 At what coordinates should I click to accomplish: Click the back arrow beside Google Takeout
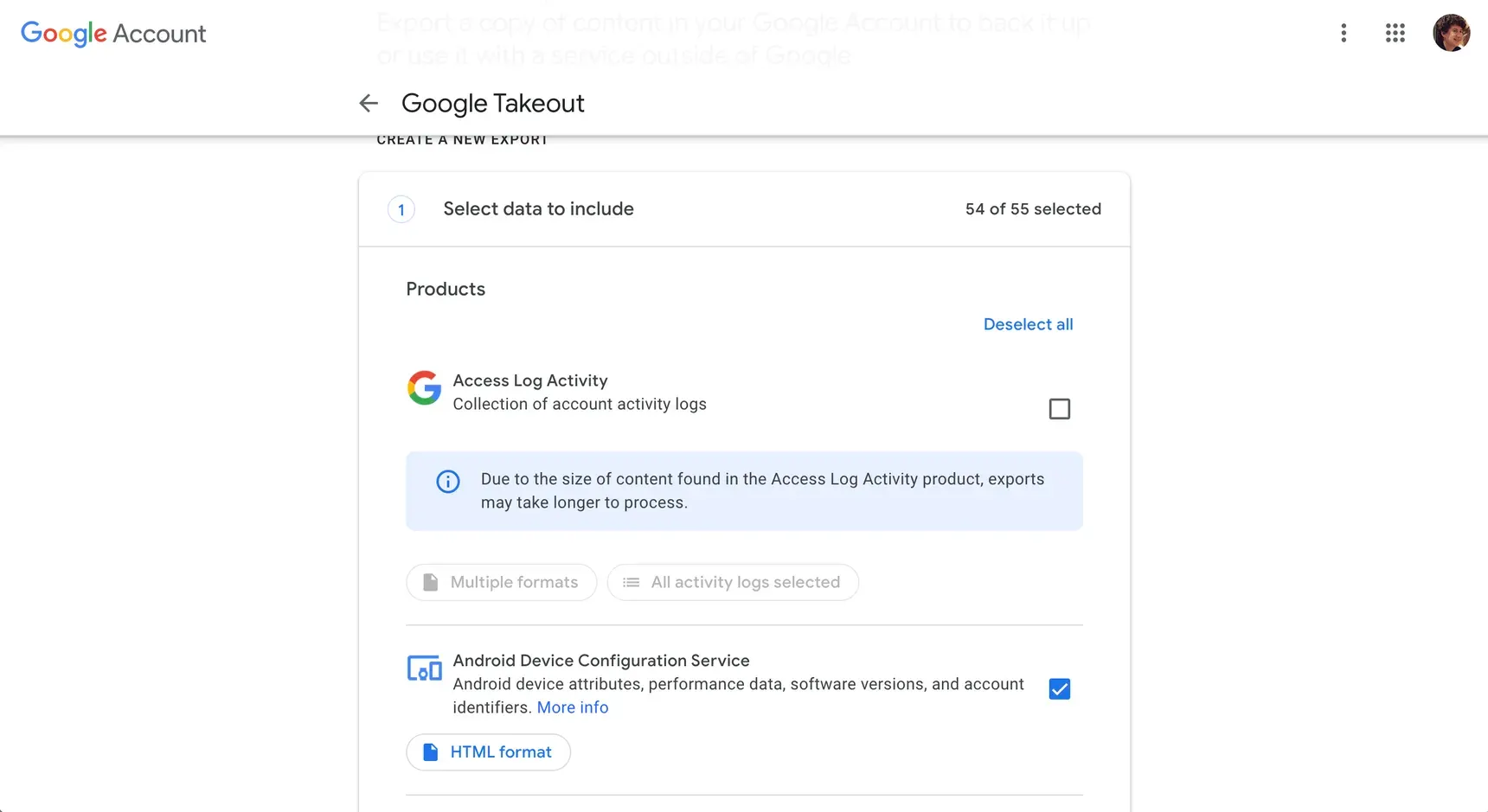click(x=369, y=104)
